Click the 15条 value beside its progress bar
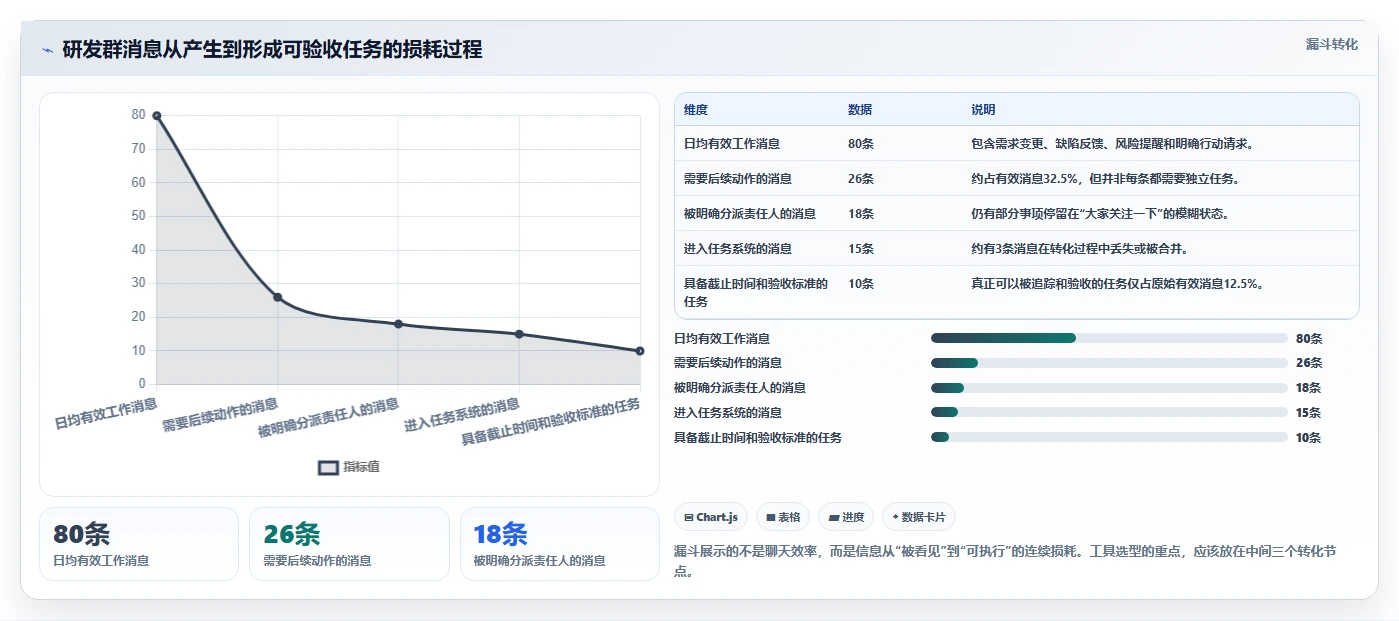The height and width of the screenshot is (621, 1399). pyautogui.click(x=1309, y=413)
